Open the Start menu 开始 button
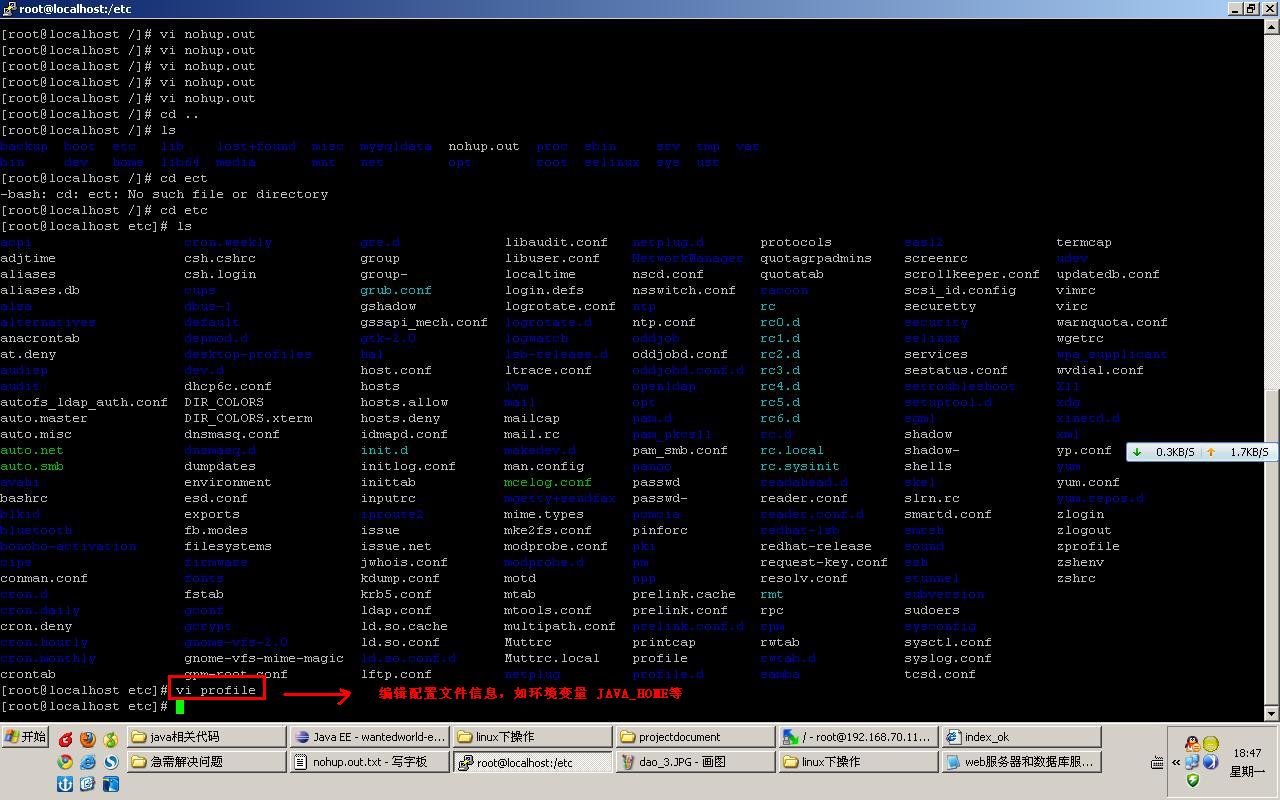Screen dimensions: 1280x800 tap(25, 737)
